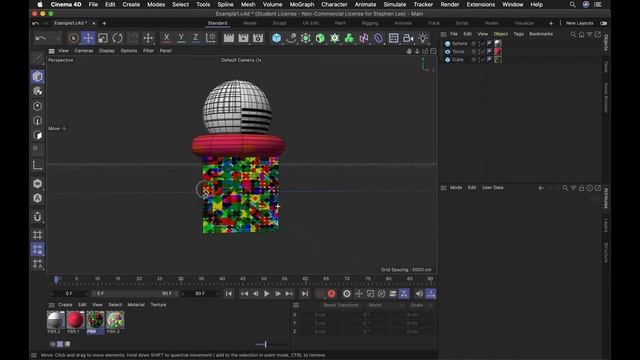This screenshot has height=360, width=640.
Task: Switch to Model mode in left sidebar
Action: 38,76
